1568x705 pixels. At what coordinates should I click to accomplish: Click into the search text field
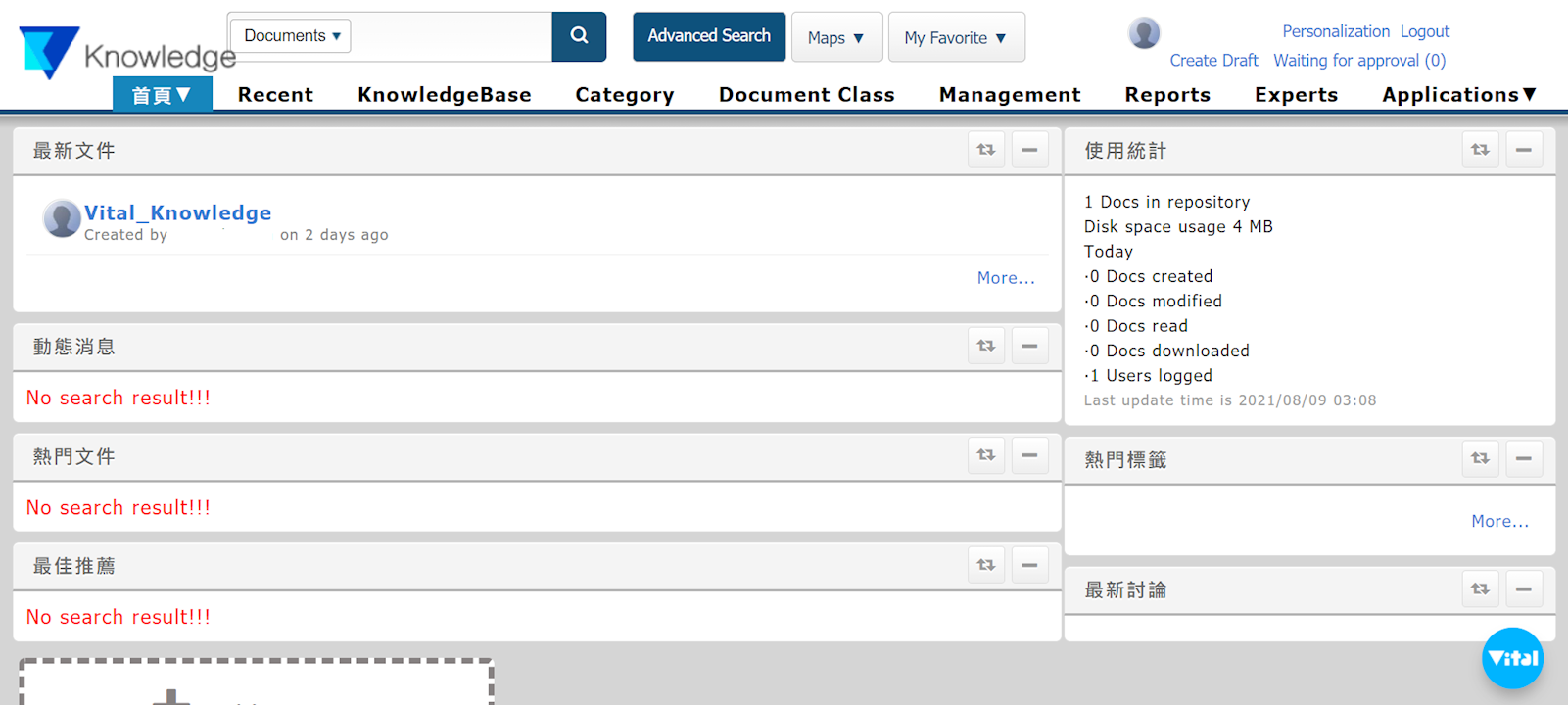tap(451, 37)
